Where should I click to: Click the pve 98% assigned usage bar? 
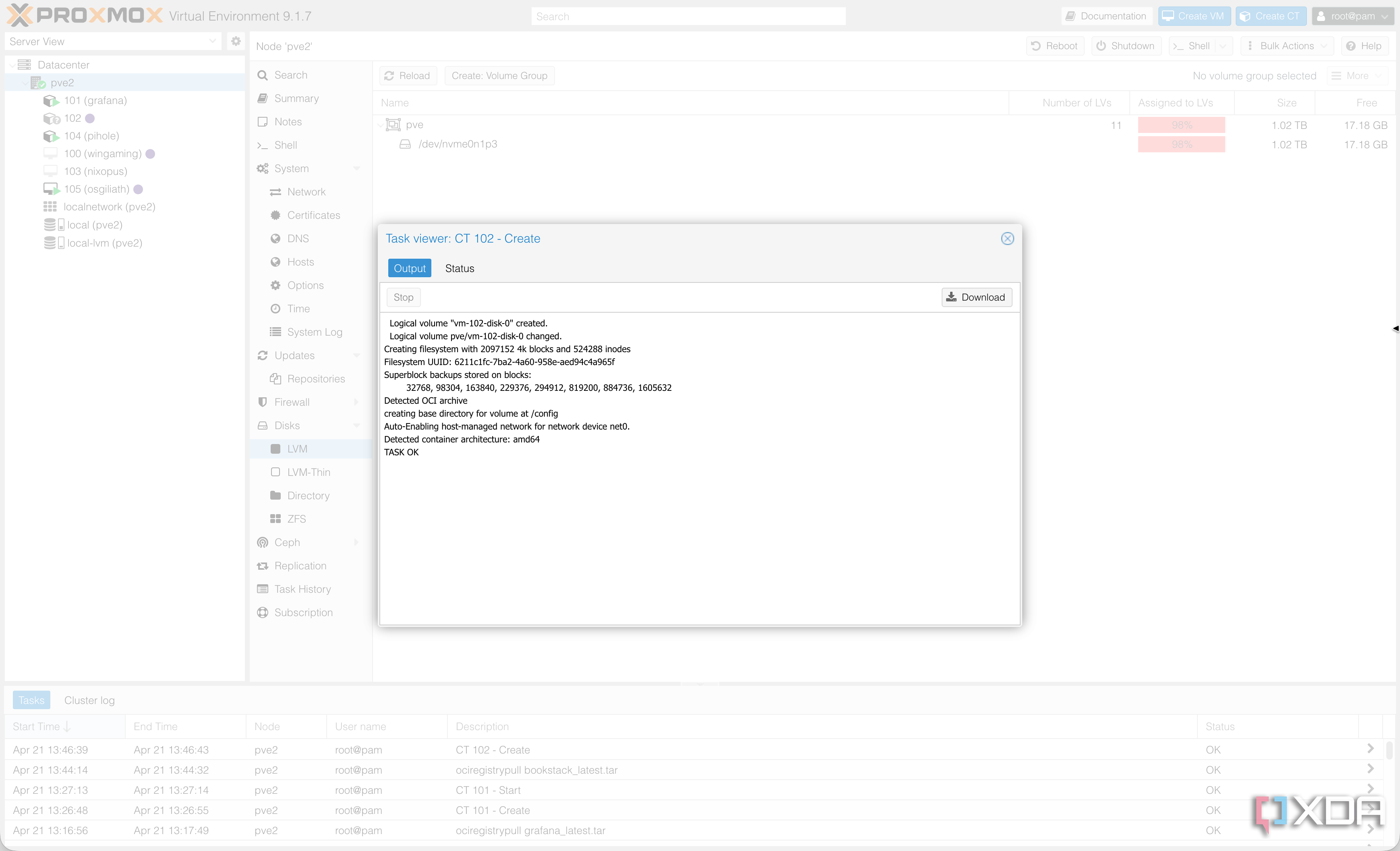point(1181,125)
